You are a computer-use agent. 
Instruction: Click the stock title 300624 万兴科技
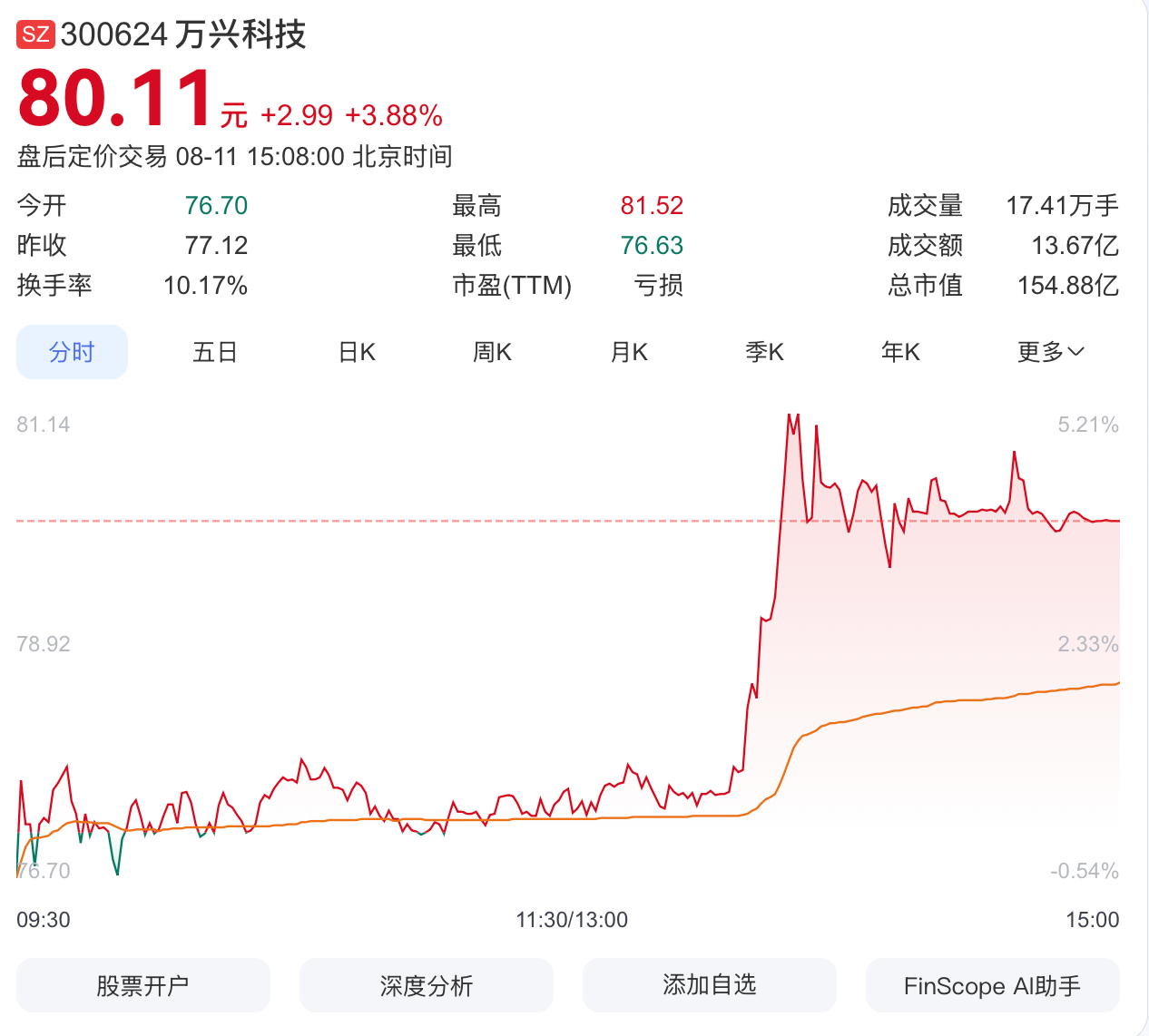pos(183,34)
